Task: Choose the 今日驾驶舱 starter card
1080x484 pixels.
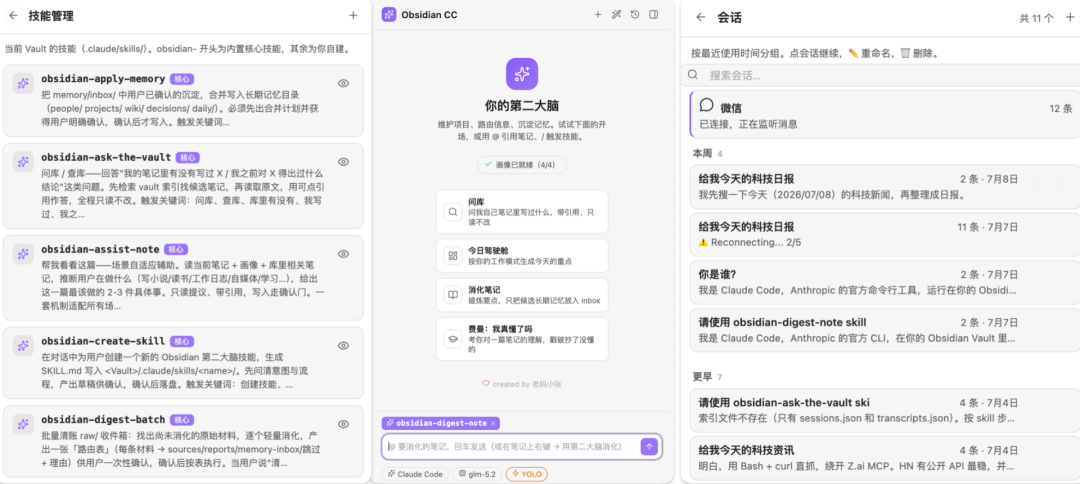Action: (x=521, y=255)
